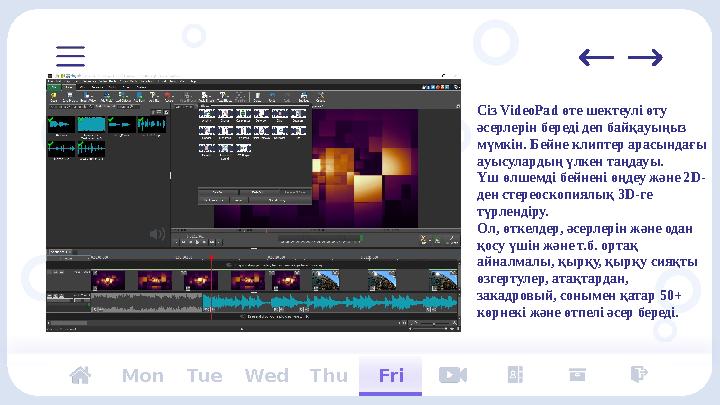Image resolution: width=720 pixels, height=405 pixels.
Task: Switch to the Wed tab
Action: pos(267,376)
